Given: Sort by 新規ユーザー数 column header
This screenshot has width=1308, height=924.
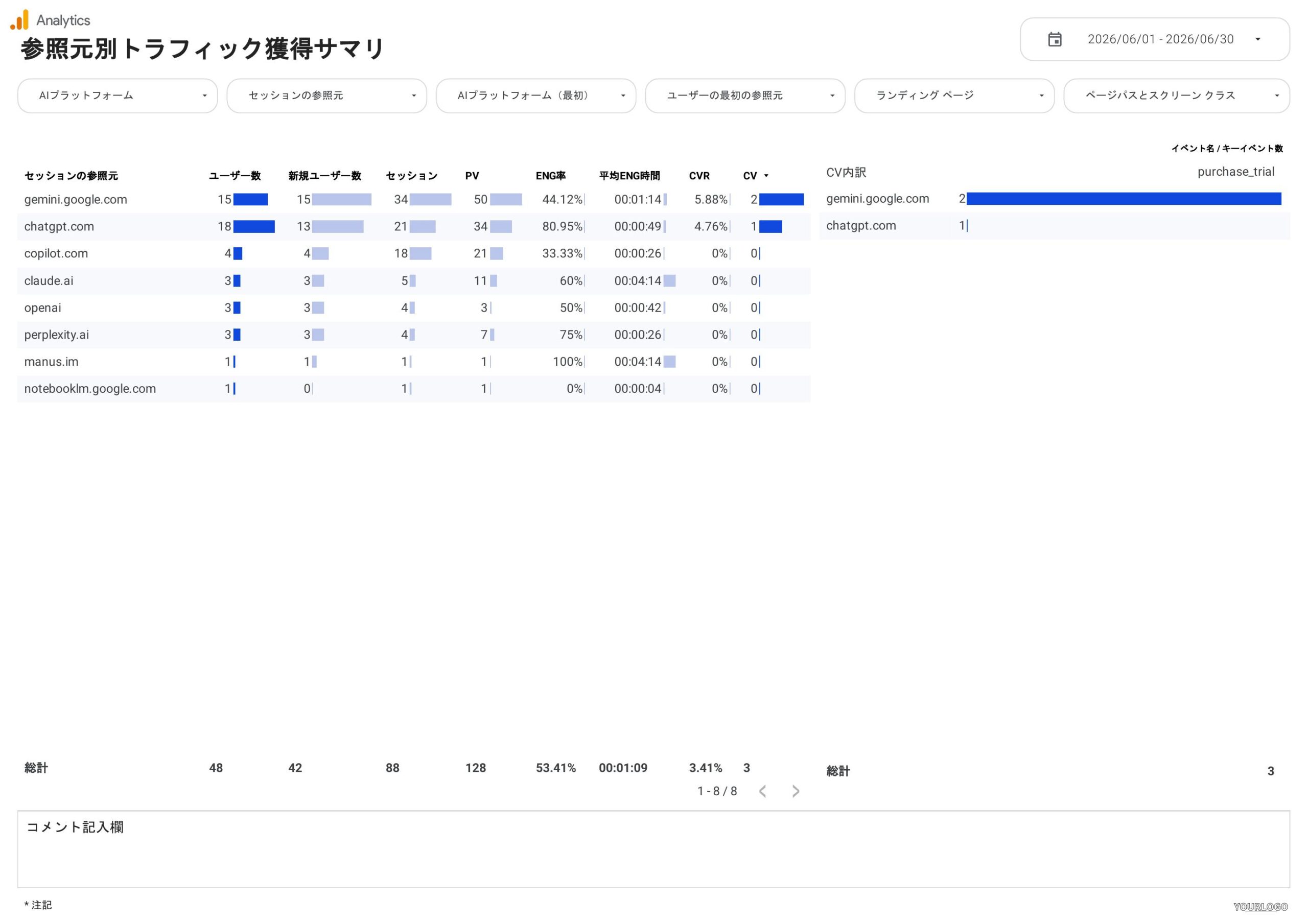Looking at the screenshot, I should tap(325, 176).
